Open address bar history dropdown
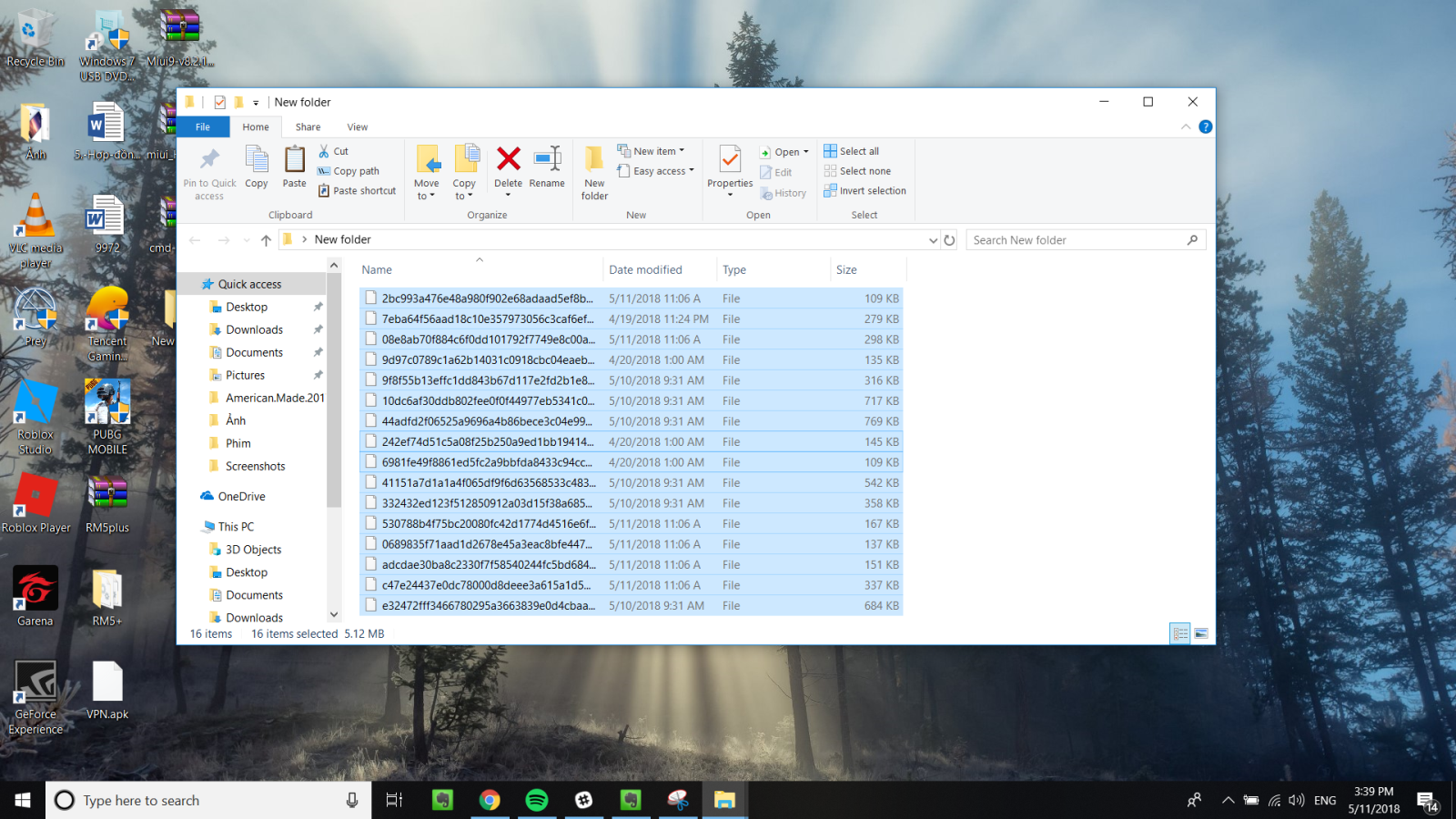Screen dimensions: 1456x819 coord(933,240)
